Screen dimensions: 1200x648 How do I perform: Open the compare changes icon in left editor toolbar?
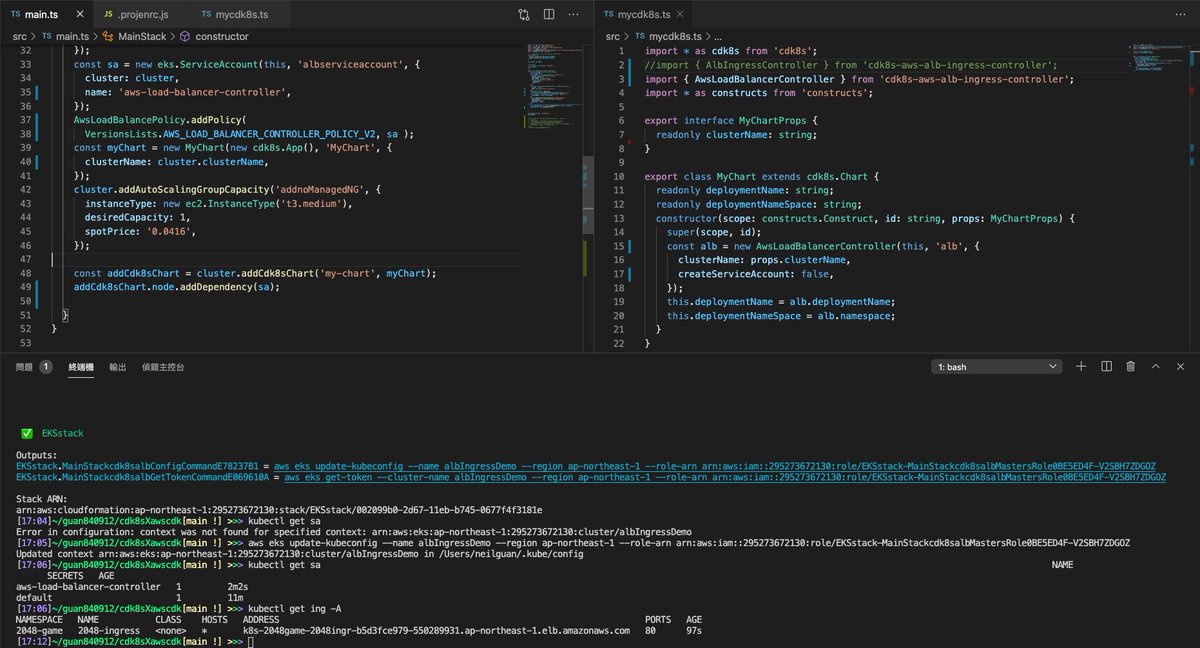(524, 15)
